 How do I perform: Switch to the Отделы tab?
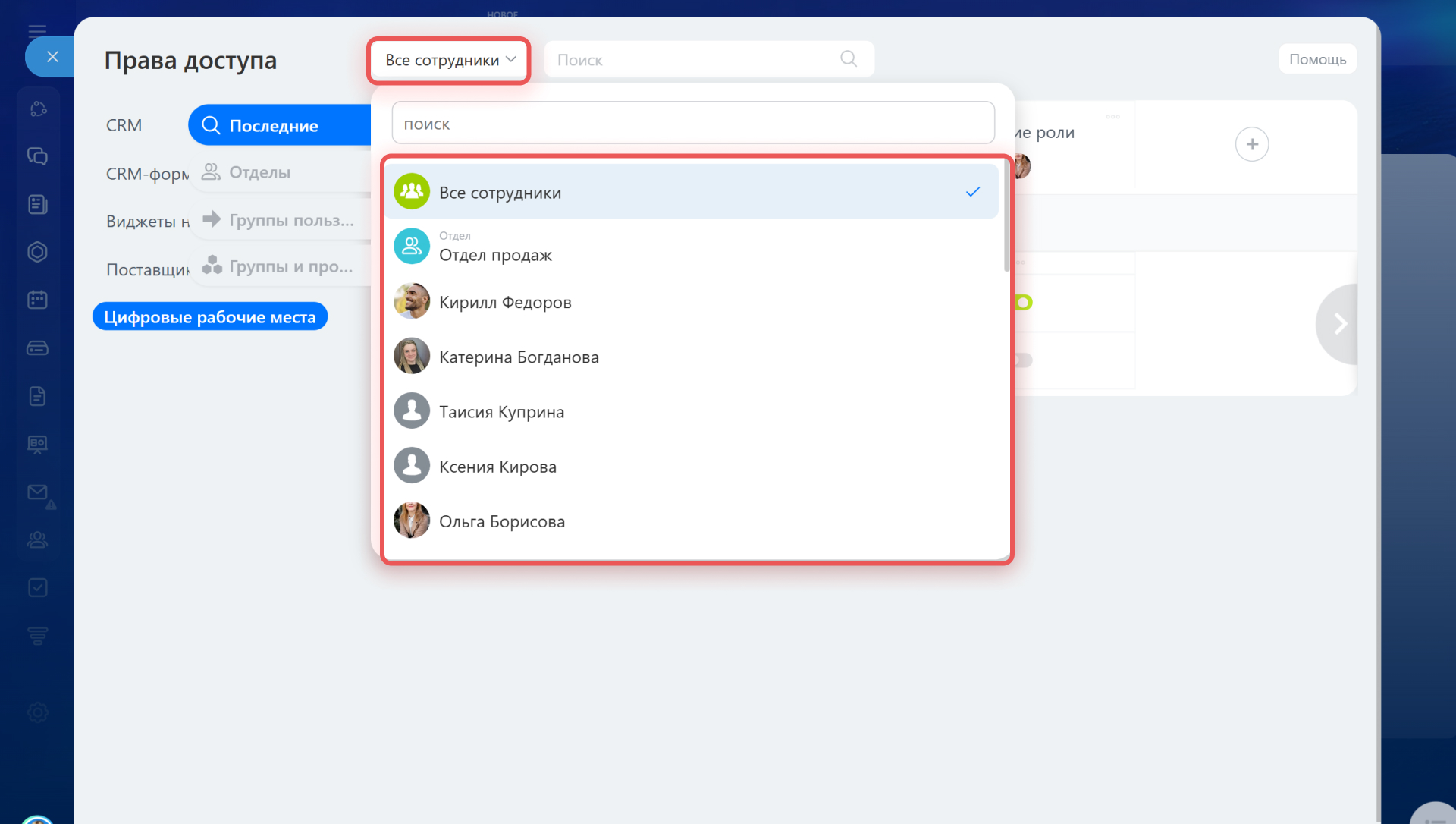(x=260, y=172)
